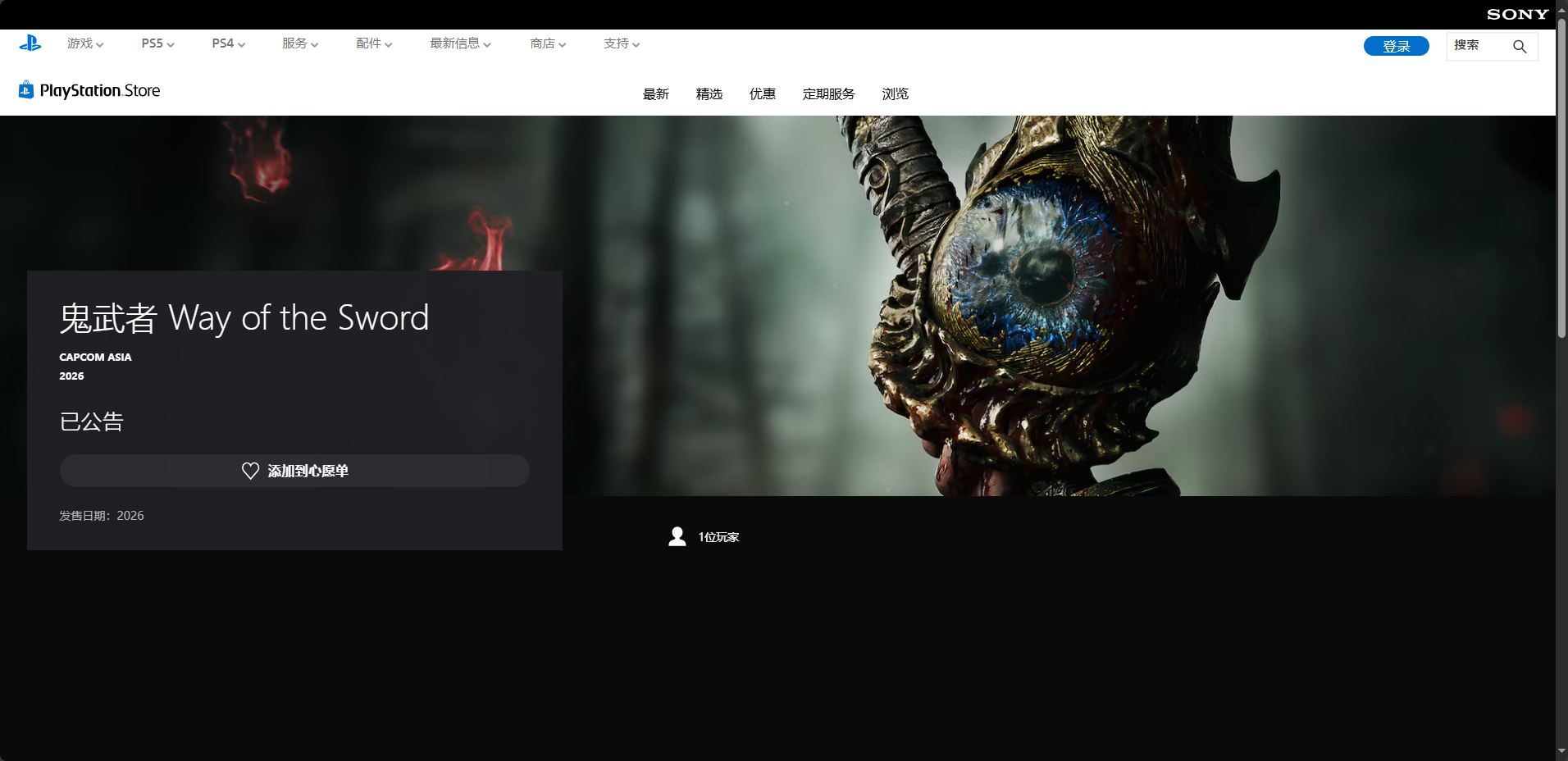Viewport: 1568px width, 761px height.
Task: Click the 2026 year under CAPCOM ASIA
Action: point(71,376)
